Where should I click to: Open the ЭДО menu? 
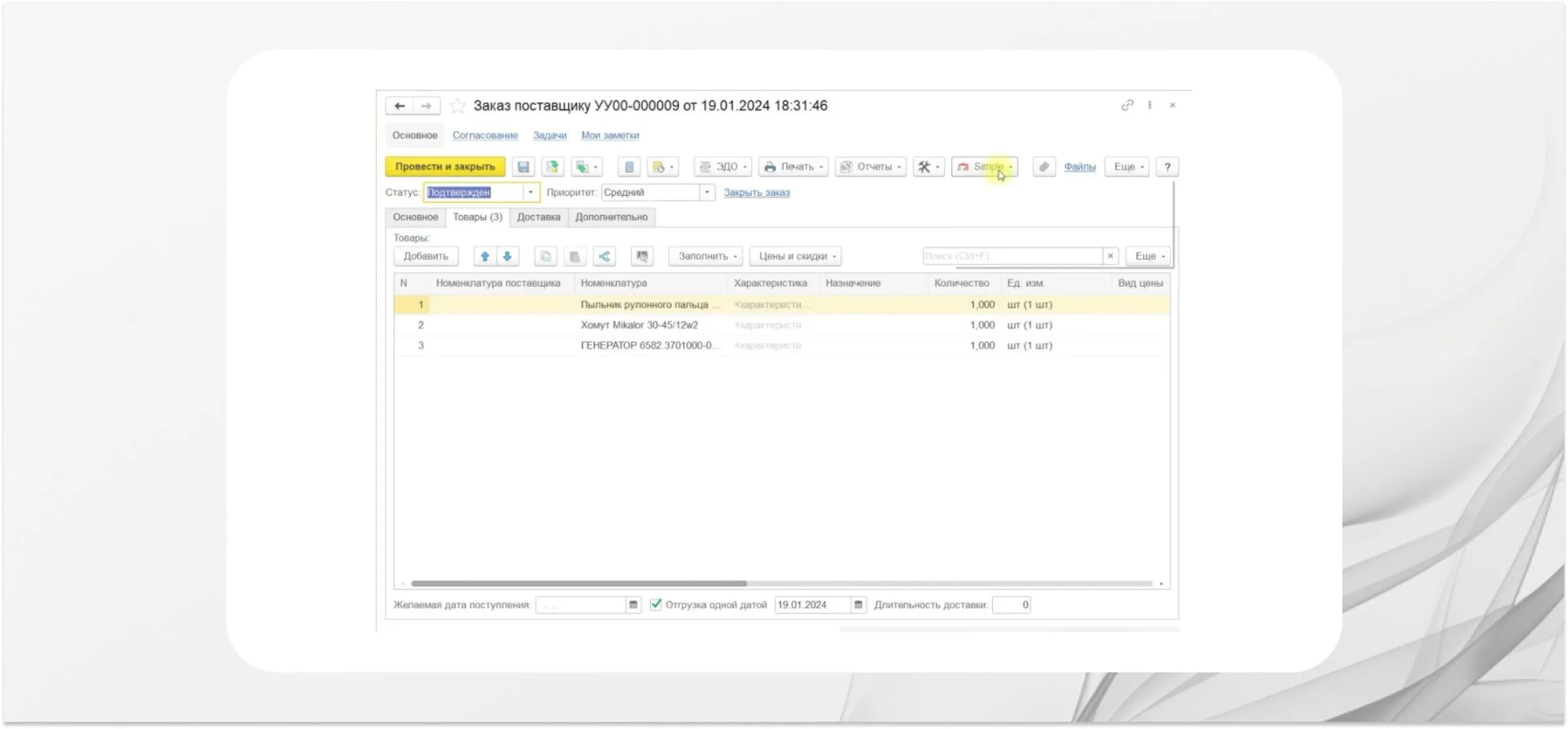[723, 167]
